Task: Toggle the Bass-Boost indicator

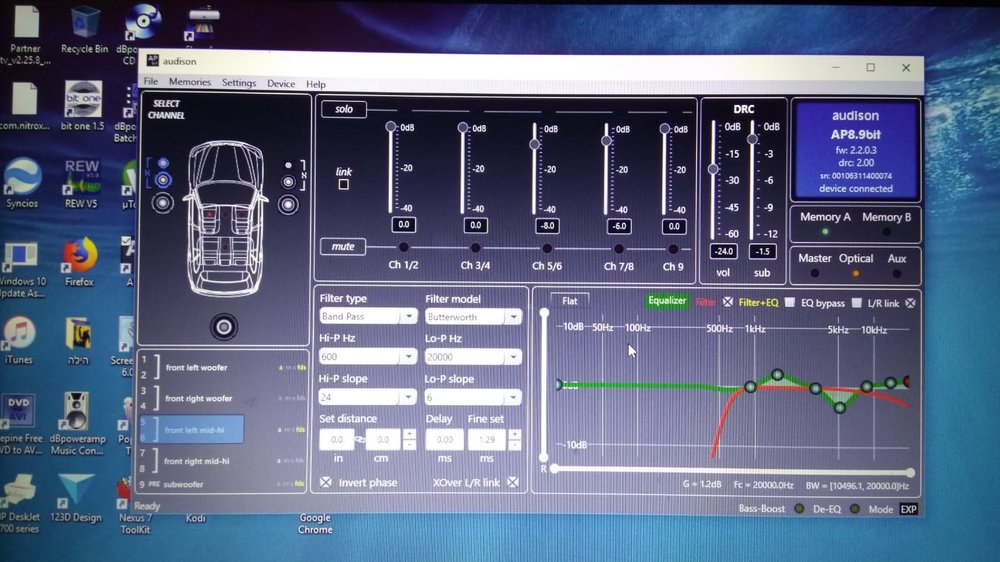Action: tap(799, 509)
